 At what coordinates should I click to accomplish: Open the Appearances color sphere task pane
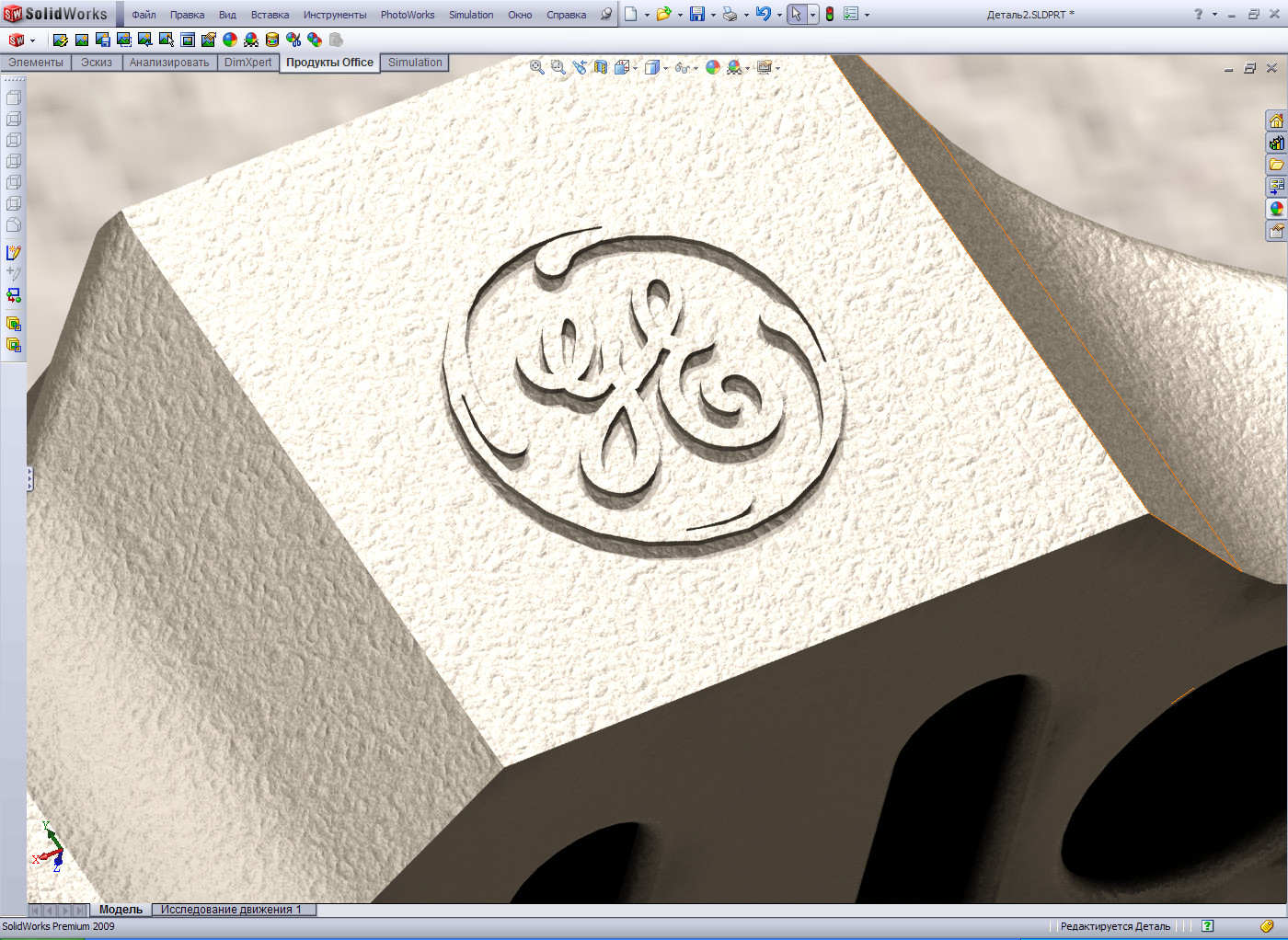1277,209
